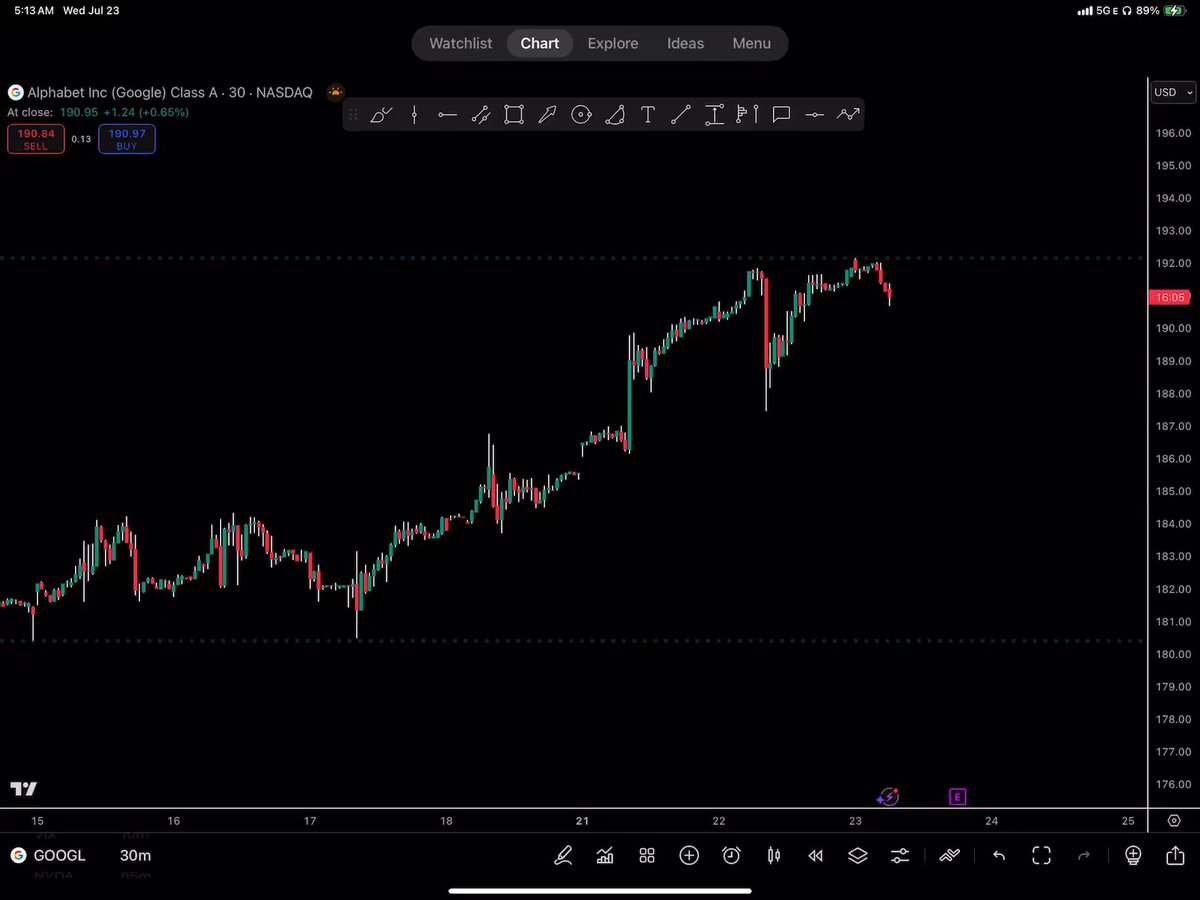The width and height of the screenshot is (1200, 900).
Task: Tap the double wavy lines icon
Action: [x=949, y=856]
